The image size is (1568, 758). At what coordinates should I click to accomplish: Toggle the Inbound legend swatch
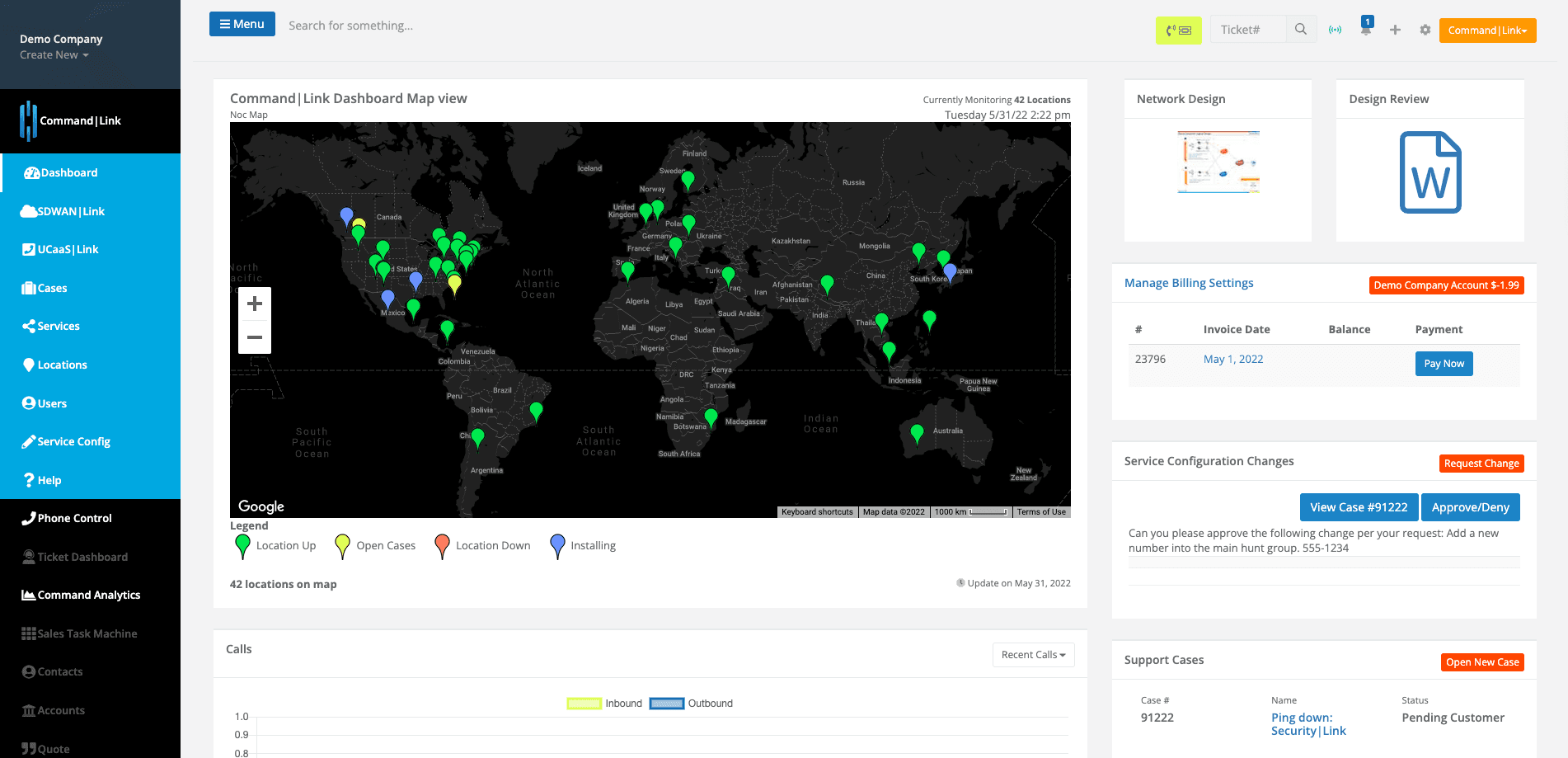point(584,704)
